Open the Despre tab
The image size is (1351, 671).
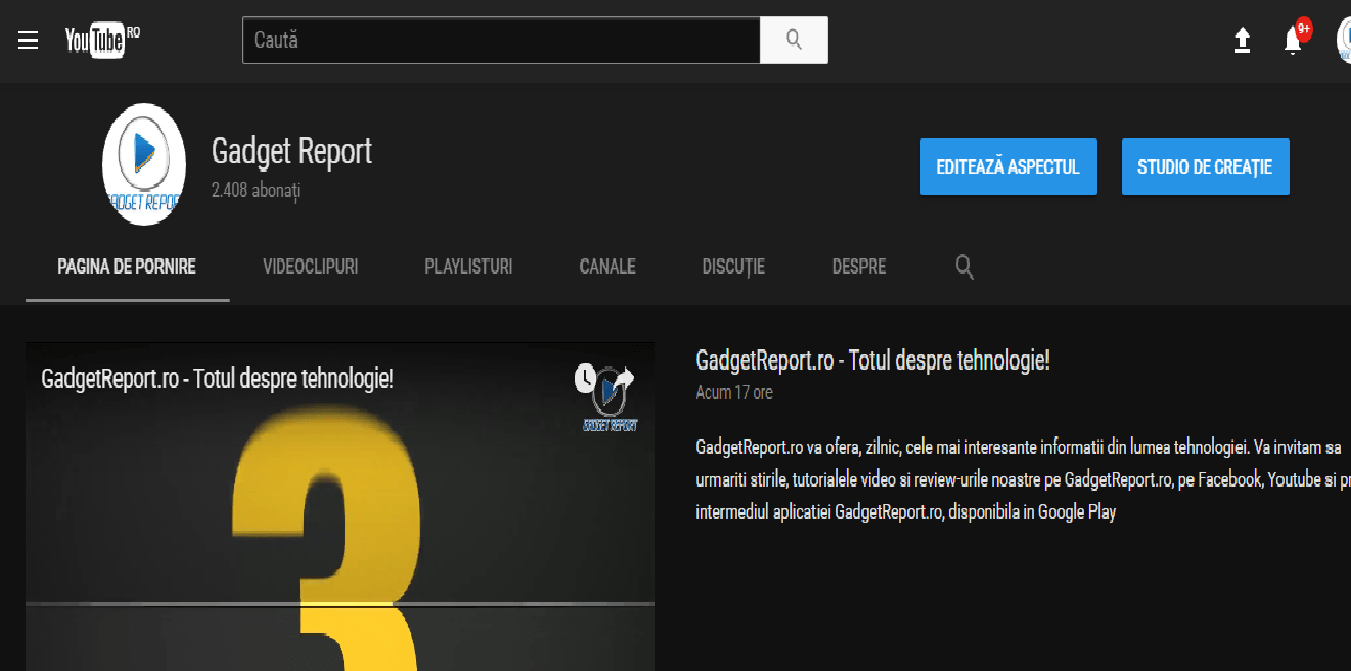point(859,267)
